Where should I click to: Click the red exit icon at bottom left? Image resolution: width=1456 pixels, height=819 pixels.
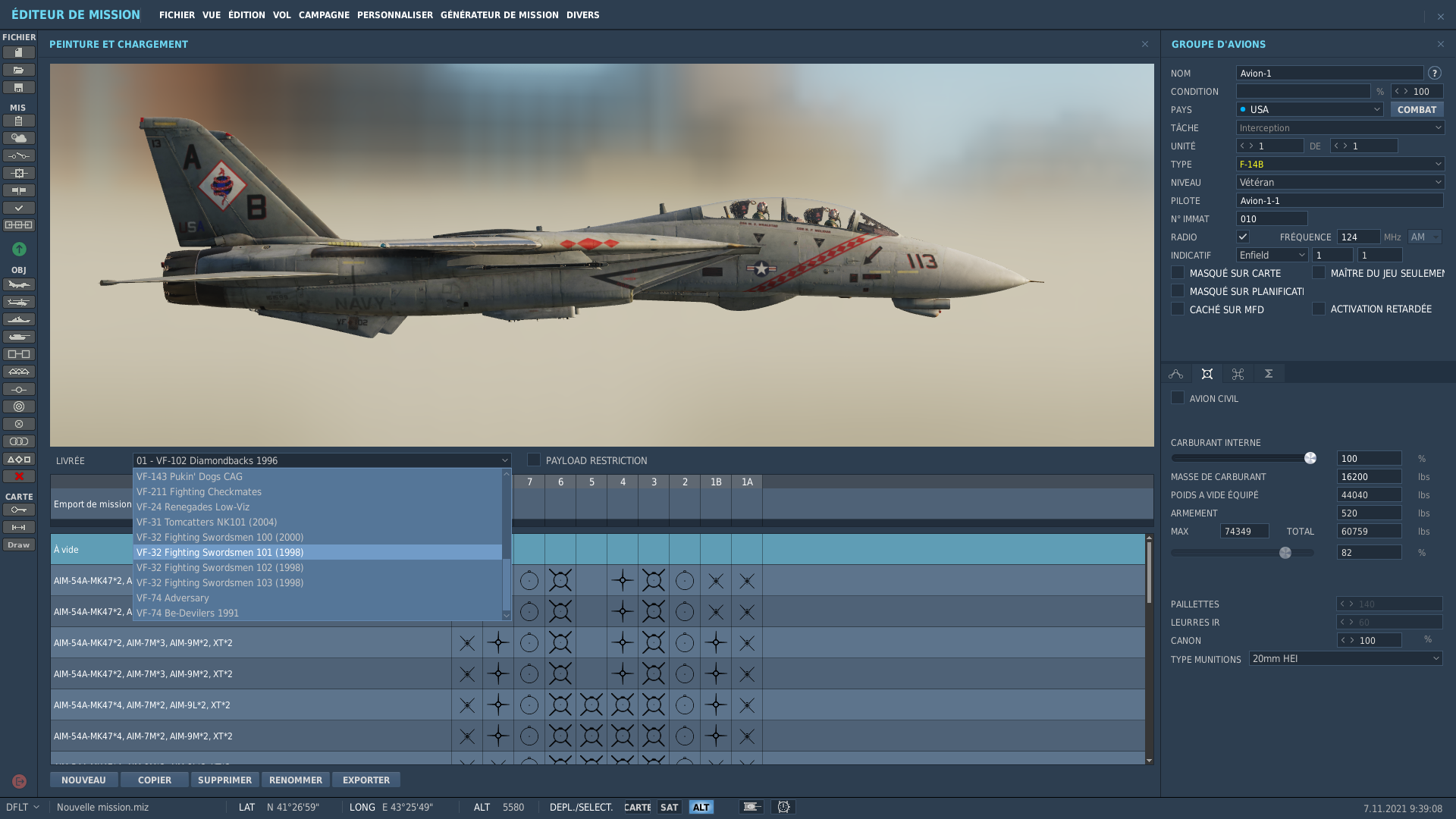[19, 781]
